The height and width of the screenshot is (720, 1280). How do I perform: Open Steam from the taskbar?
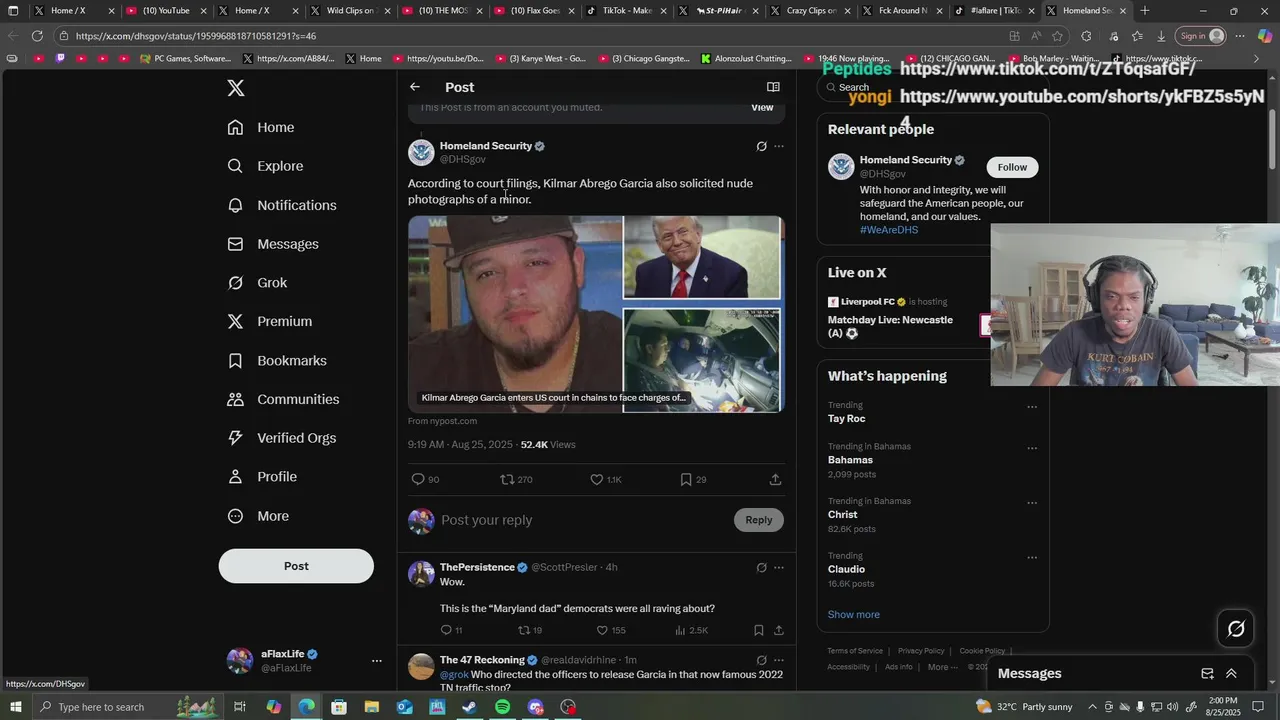pos(469,707)
